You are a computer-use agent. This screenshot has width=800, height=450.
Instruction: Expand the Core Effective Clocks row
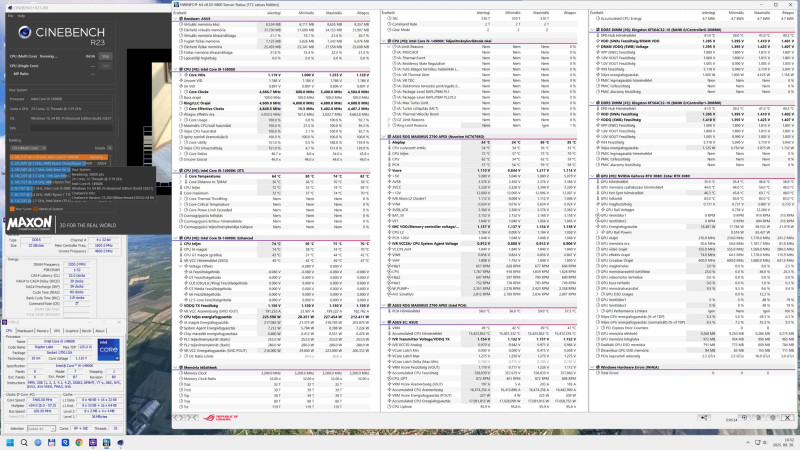pos(181,109)
